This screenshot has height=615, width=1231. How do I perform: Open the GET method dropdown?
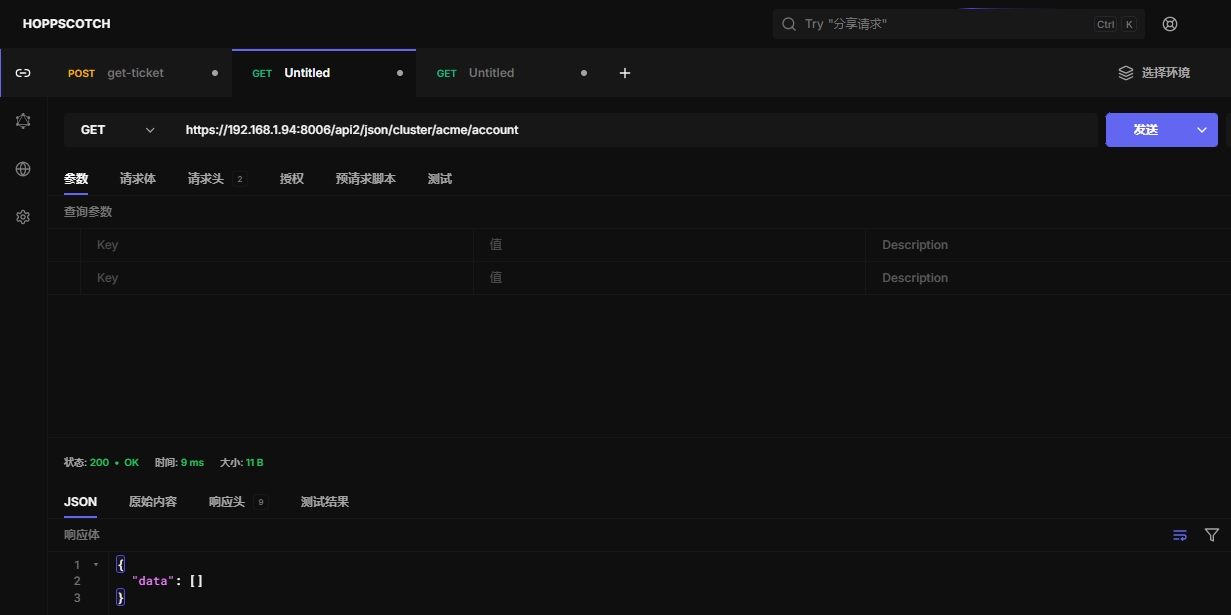(x=117, y=130)
